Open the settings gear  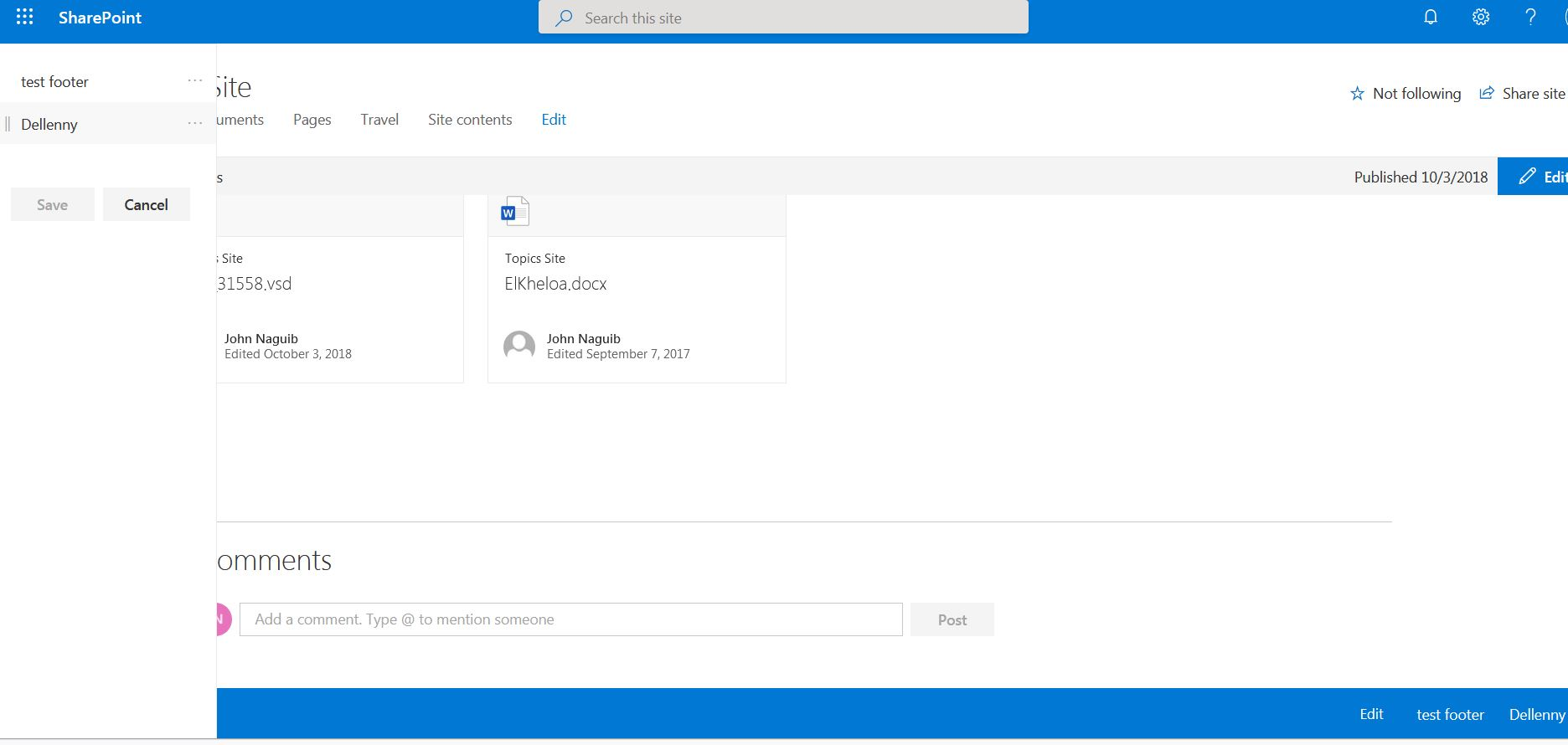tap(1481, 18)
